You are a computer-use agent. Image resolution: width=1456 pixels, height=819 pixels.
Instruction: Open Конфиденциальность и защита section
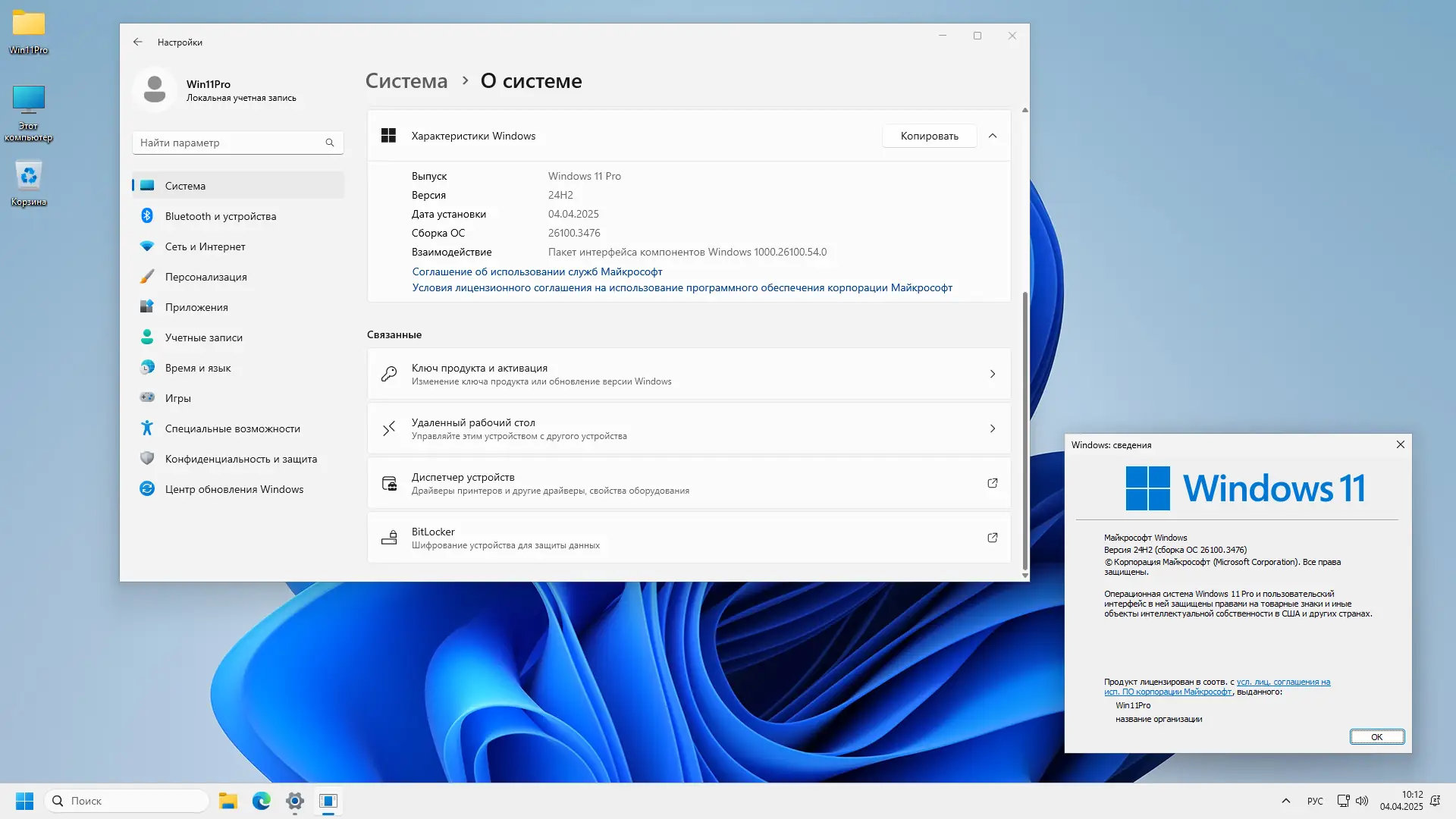click(240, 459)
